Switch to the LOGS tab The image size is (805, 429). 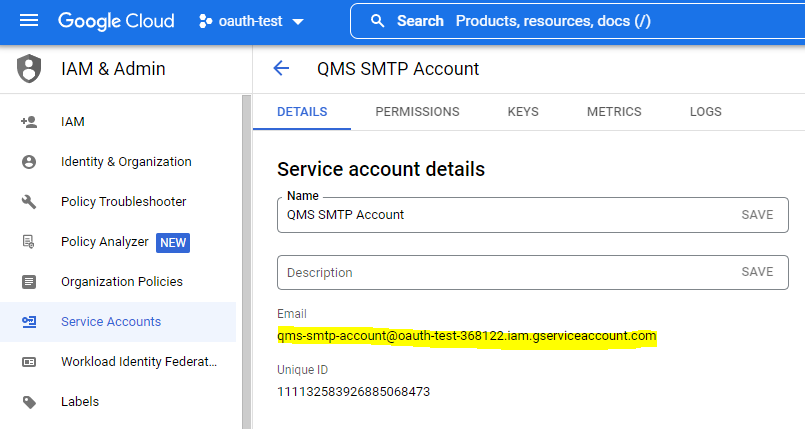[x=705, y=112]
